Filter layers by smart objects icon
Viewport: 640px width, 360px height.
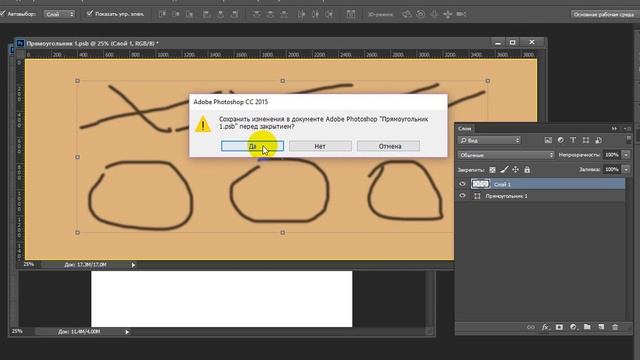(598, 140)
